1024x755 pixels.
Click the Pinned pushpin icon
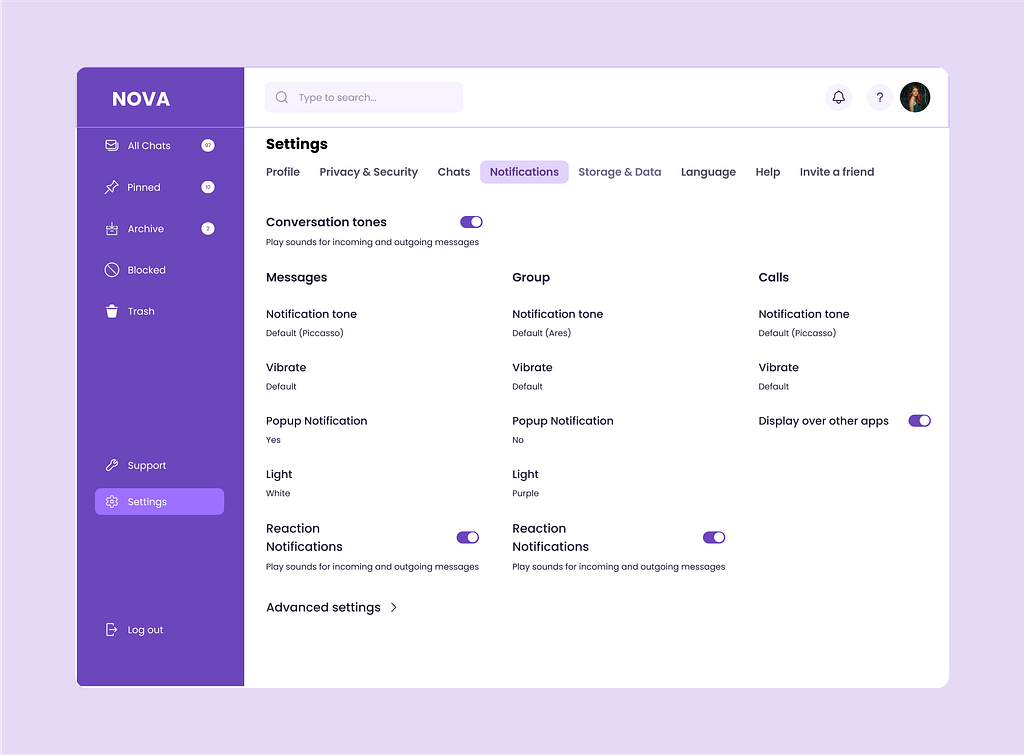[x=112, y=187]
